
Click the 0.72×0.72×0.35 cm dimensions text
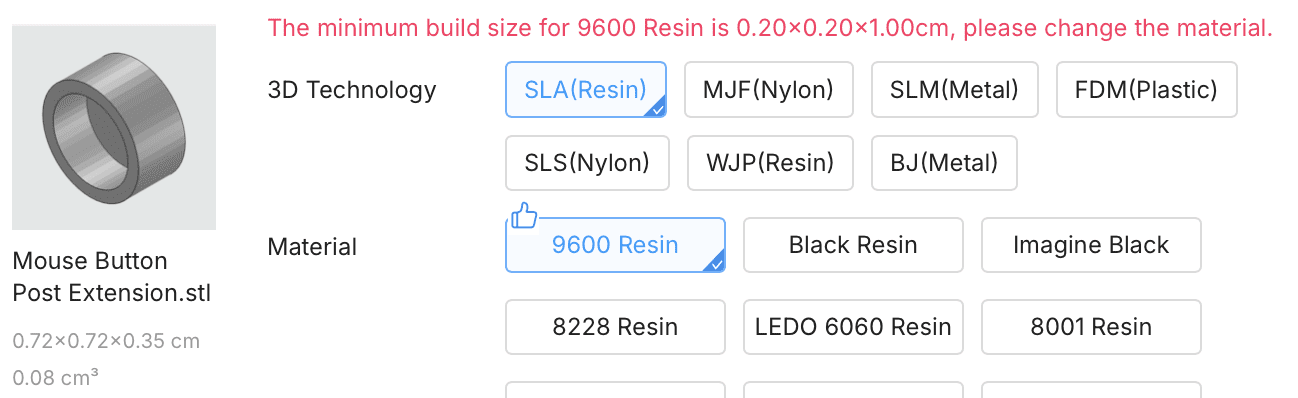point(106,341)
